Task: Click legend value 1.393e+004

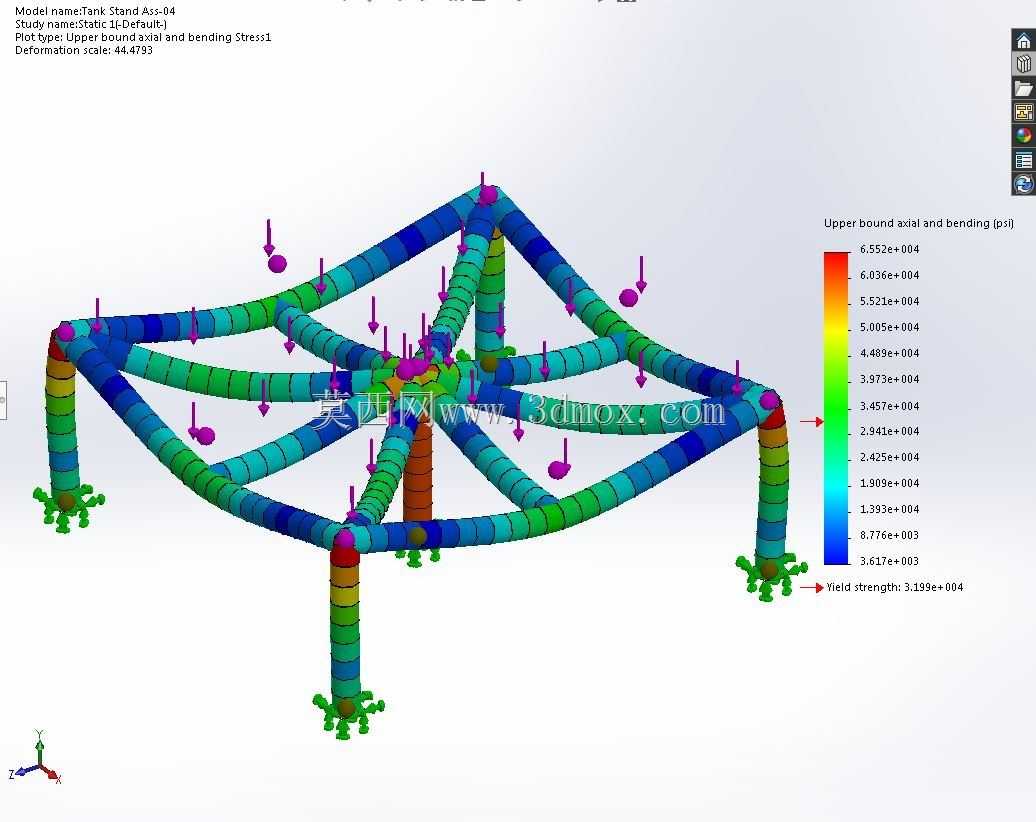Action: [x=889, y=509]
